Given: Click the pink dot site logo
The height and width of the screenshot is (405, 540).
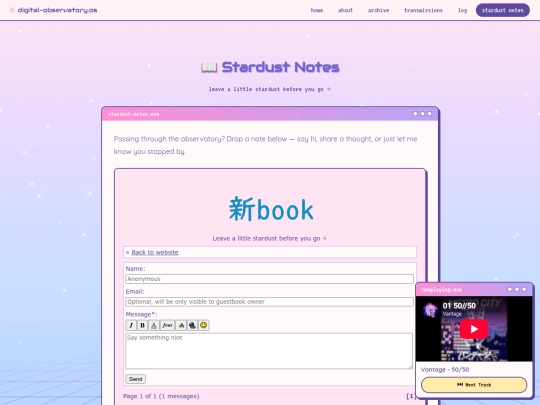Looking at the screenshot, I should tap(12, 10).
